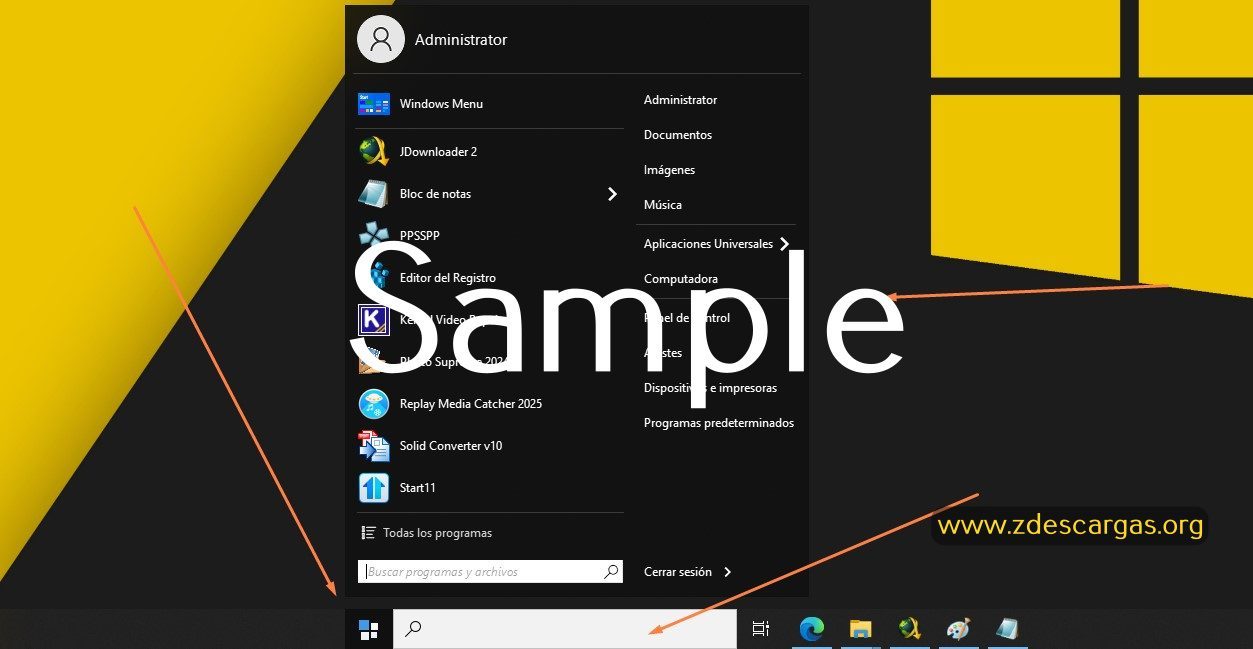Open File Explorer from the taskbar
This screenshot has width=1253, height=649.
pos(860,629)
